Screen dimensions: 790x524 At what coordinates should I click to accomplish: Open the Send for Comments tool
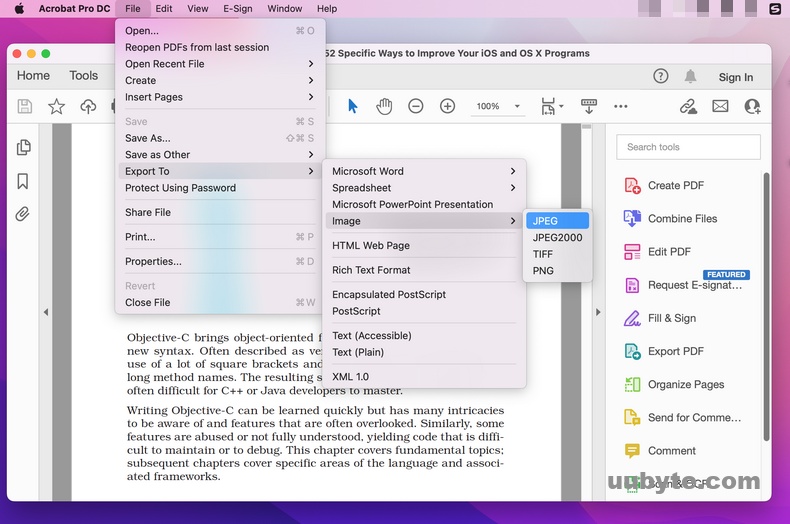tap(683, 418)
